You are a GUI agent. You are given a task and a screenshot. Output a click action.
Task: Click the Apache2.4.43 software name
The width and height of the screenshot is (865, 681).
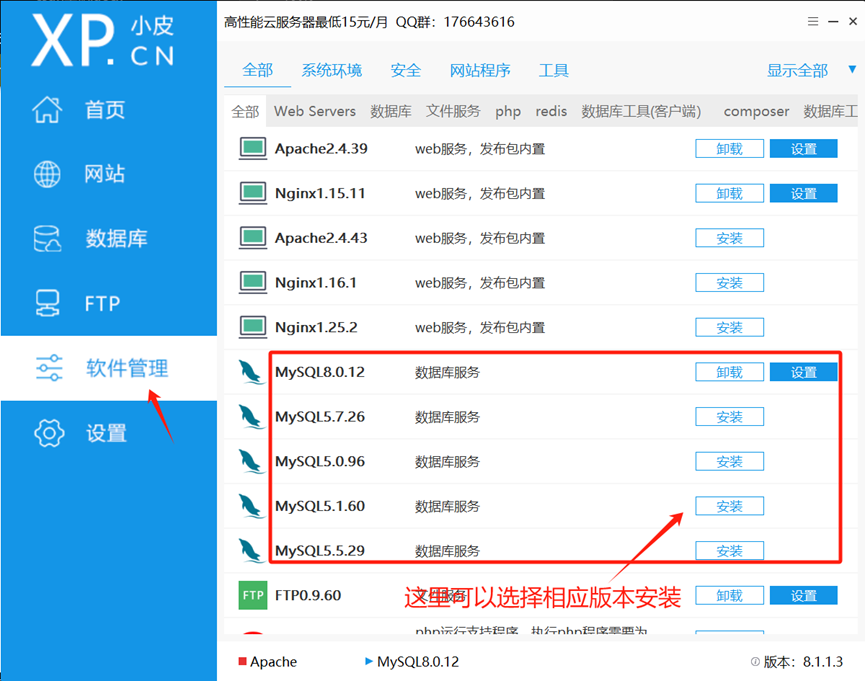click(321, 238)
